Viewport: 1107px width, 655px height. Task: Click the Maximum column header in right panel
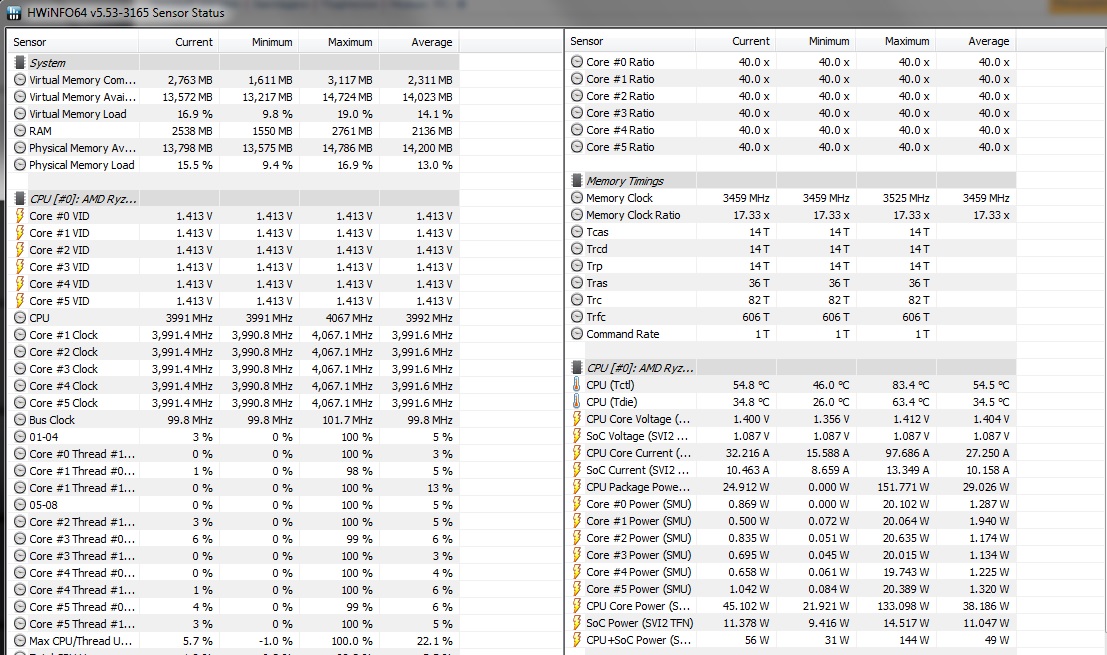[906, 41]
